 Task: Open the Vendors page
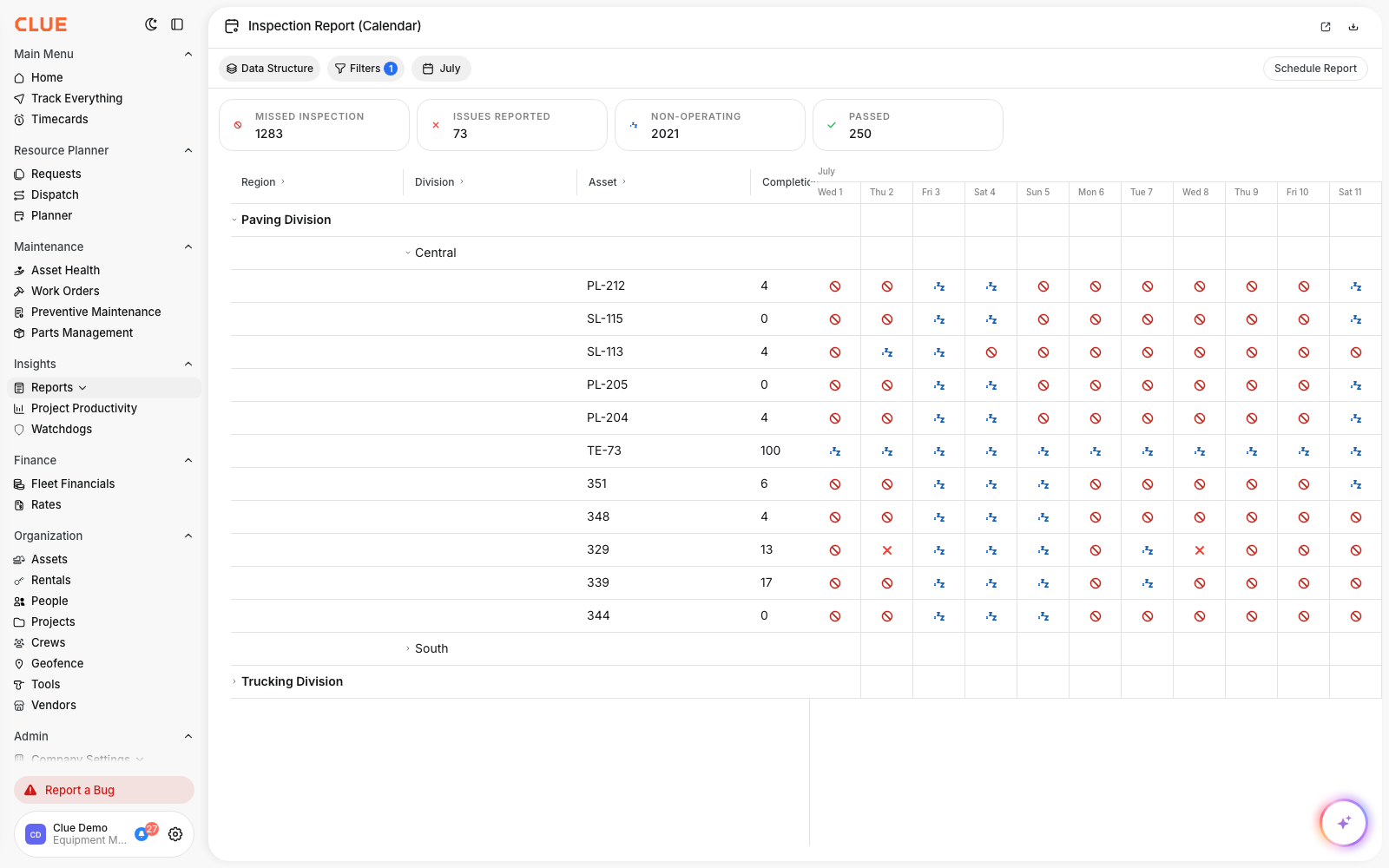click(x=54, y=706)
